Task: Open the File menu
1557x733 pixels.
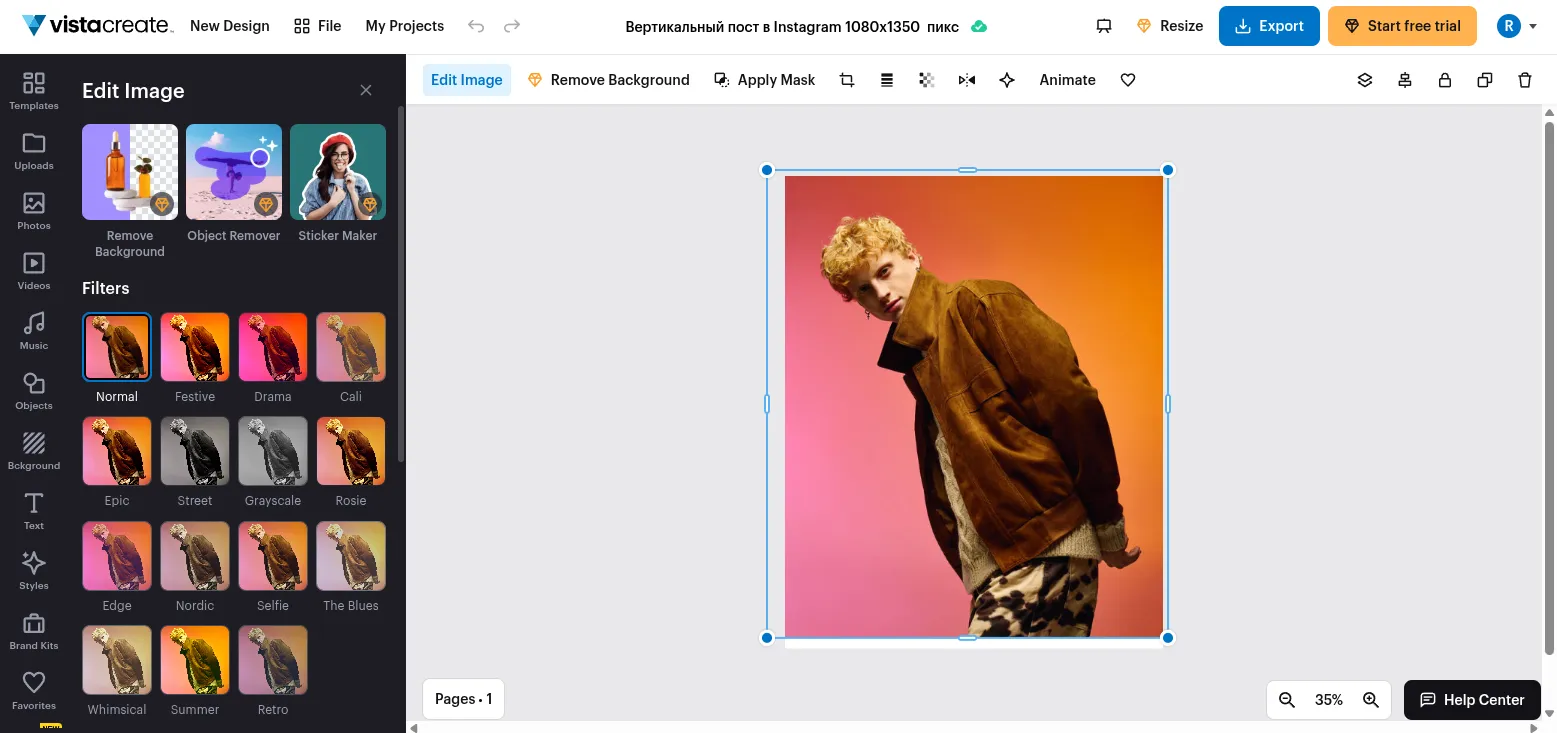Action: coord(317,25)
